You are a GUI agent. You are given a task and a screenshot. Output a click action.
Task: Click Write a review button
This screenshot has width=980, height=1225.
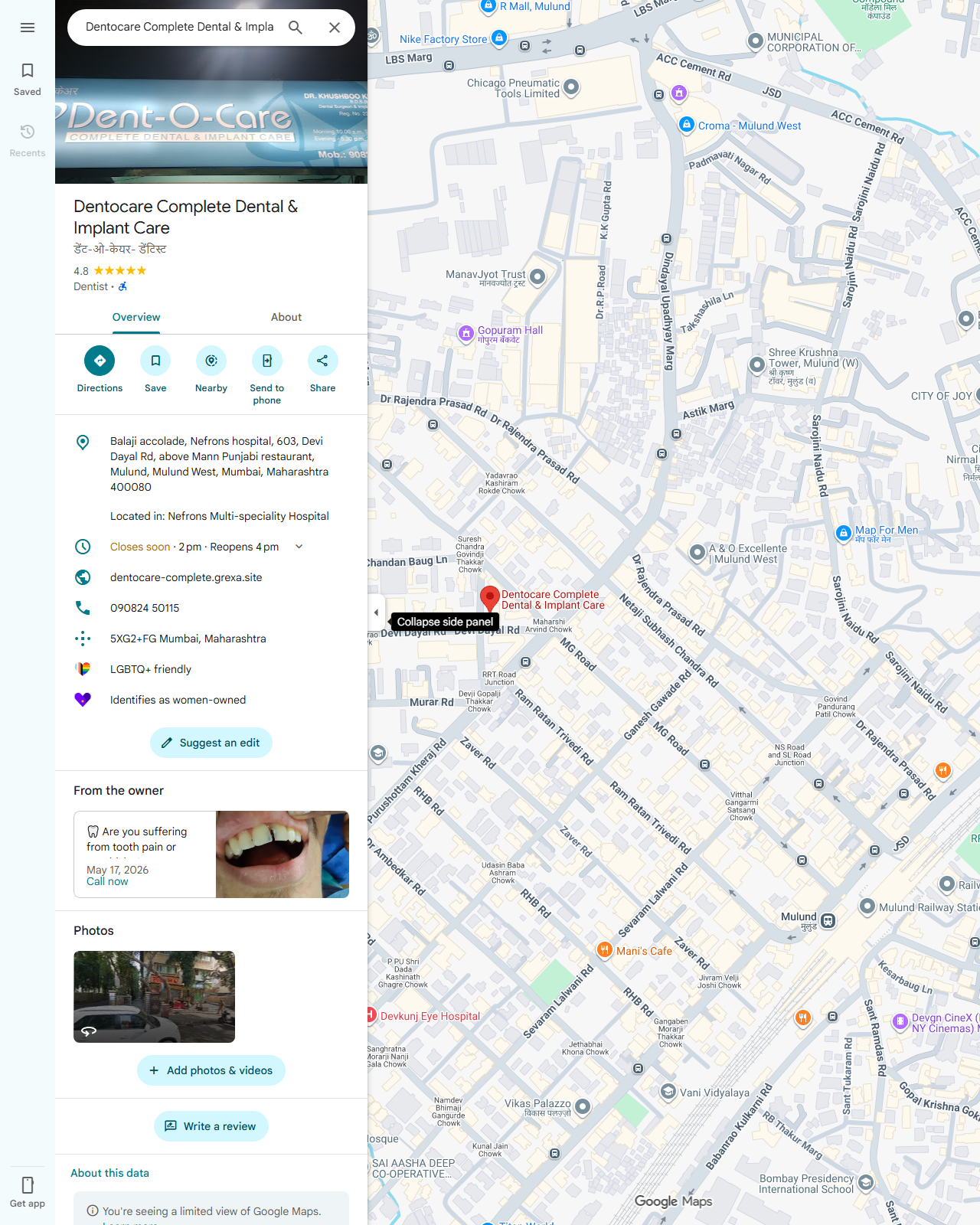211,1126
